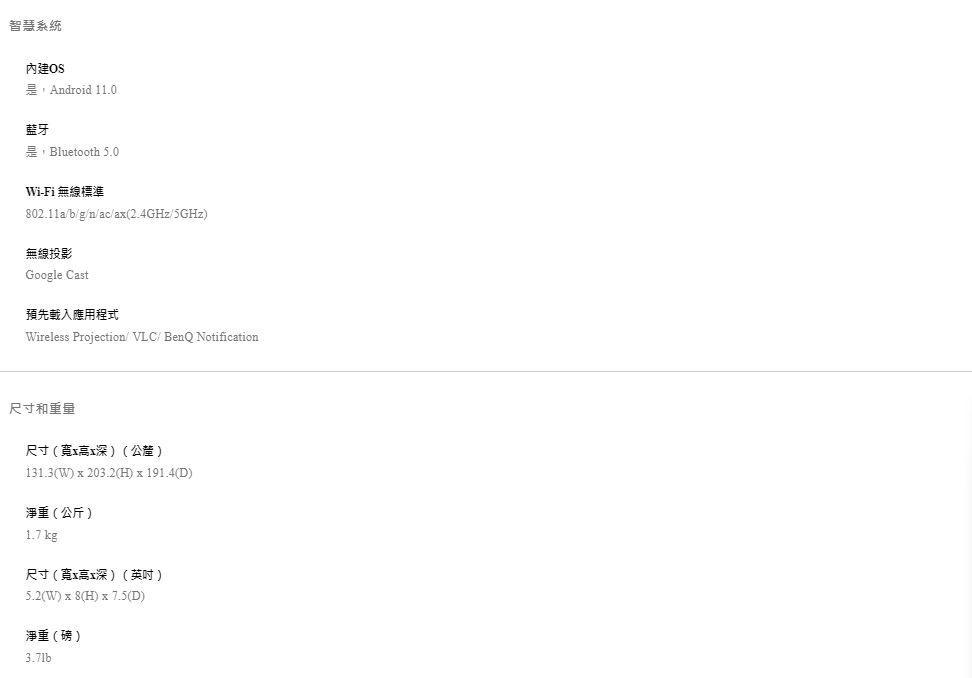Click the 3.7lb weight value
The image size is (972, 678).
[x=38, y=658]
